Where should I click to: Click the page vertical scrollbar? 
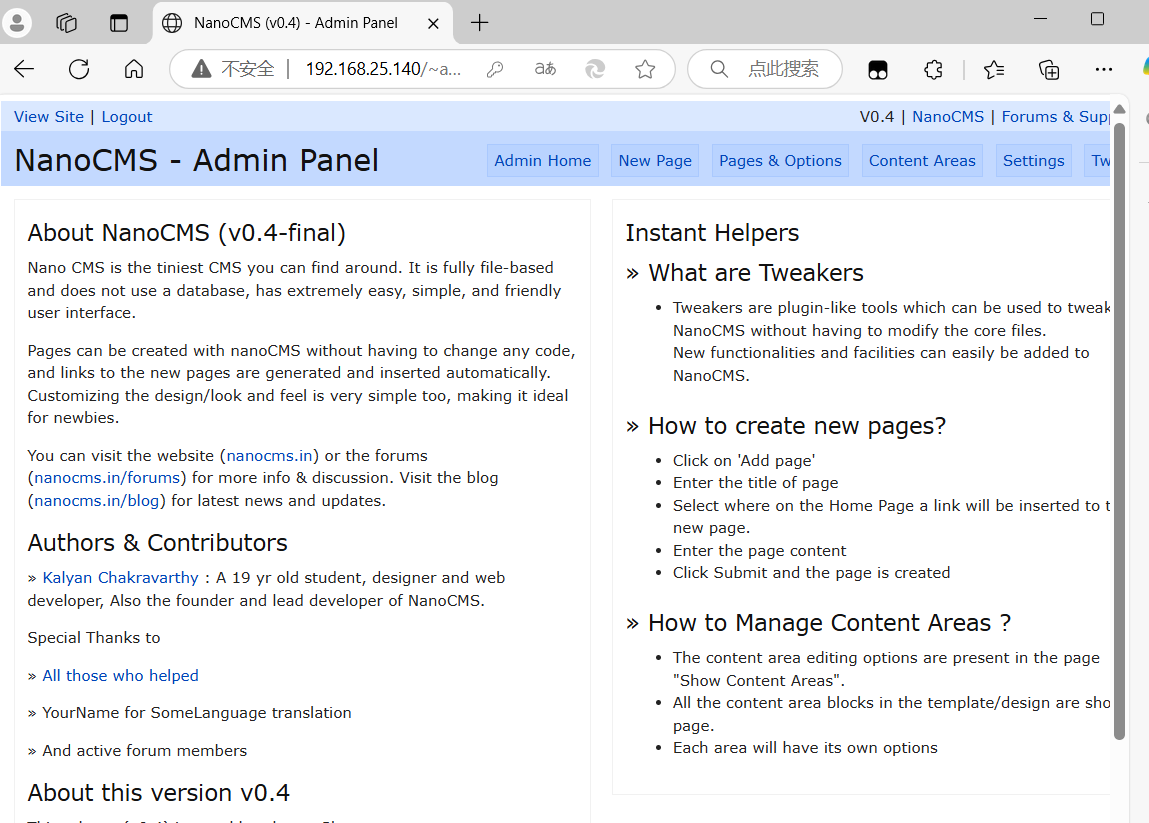pos(1119,431)
